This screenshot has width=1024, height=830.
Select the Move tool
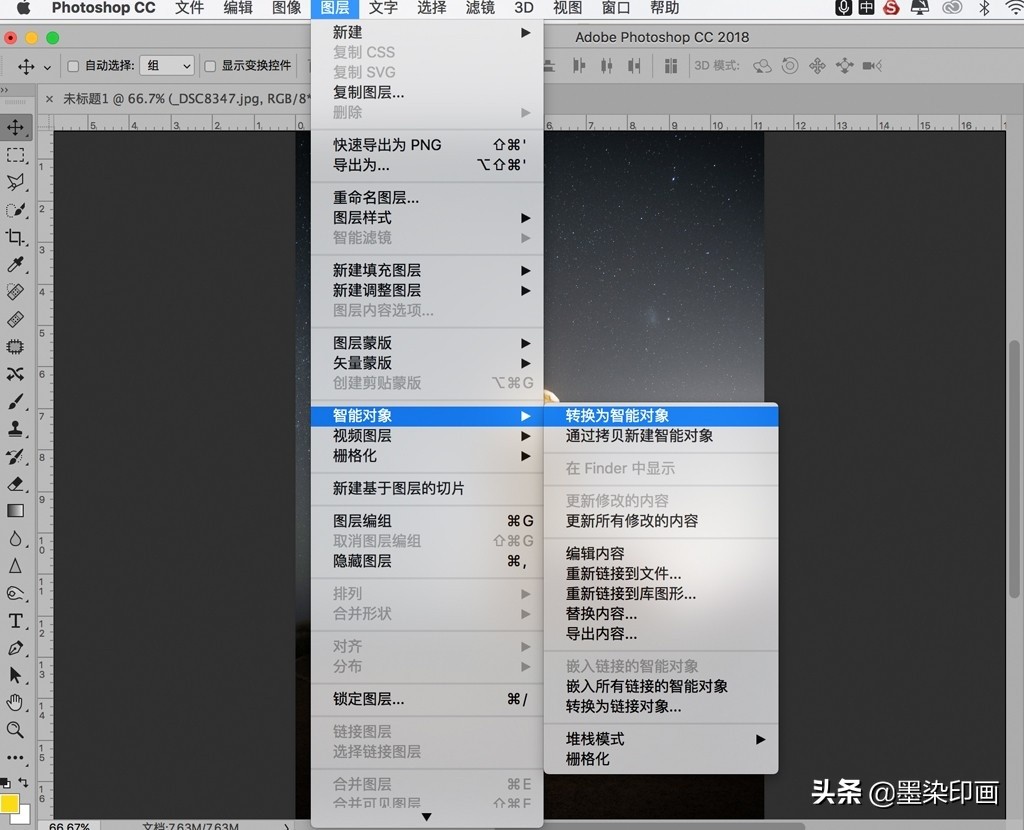(16, 127)
